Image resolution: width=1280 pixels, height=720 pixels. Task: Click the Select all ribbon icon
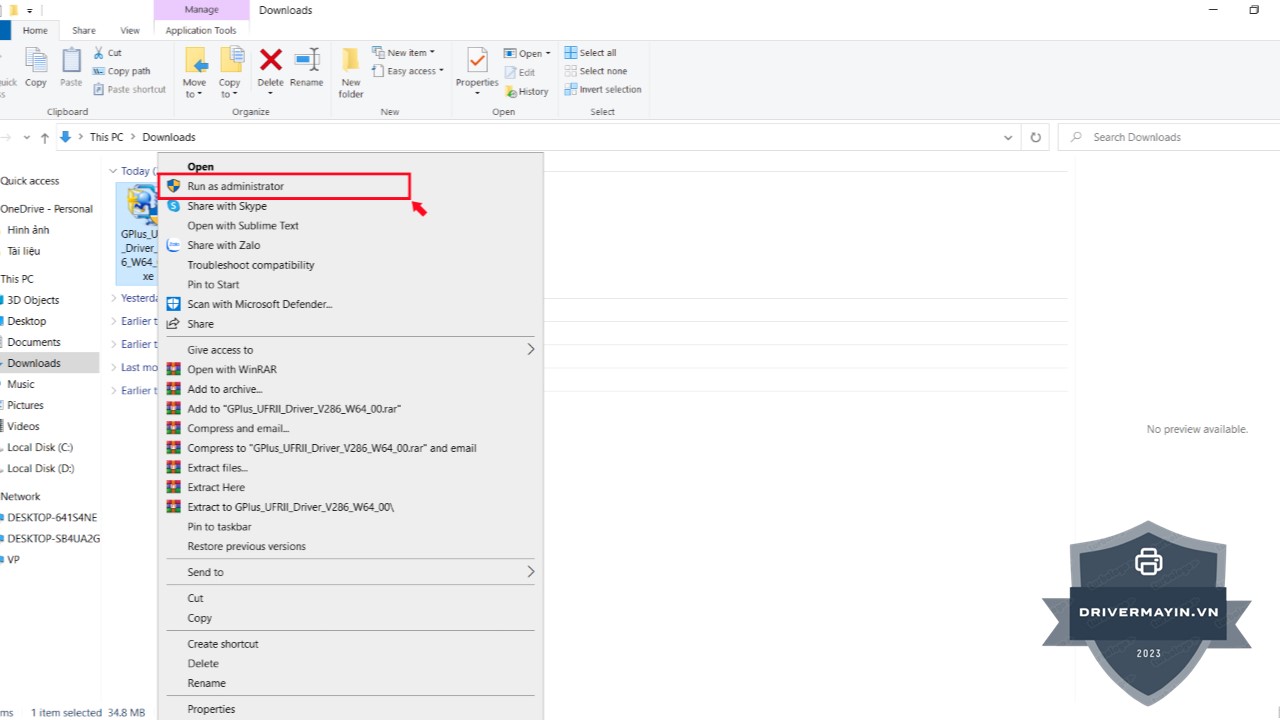point(590,53)
